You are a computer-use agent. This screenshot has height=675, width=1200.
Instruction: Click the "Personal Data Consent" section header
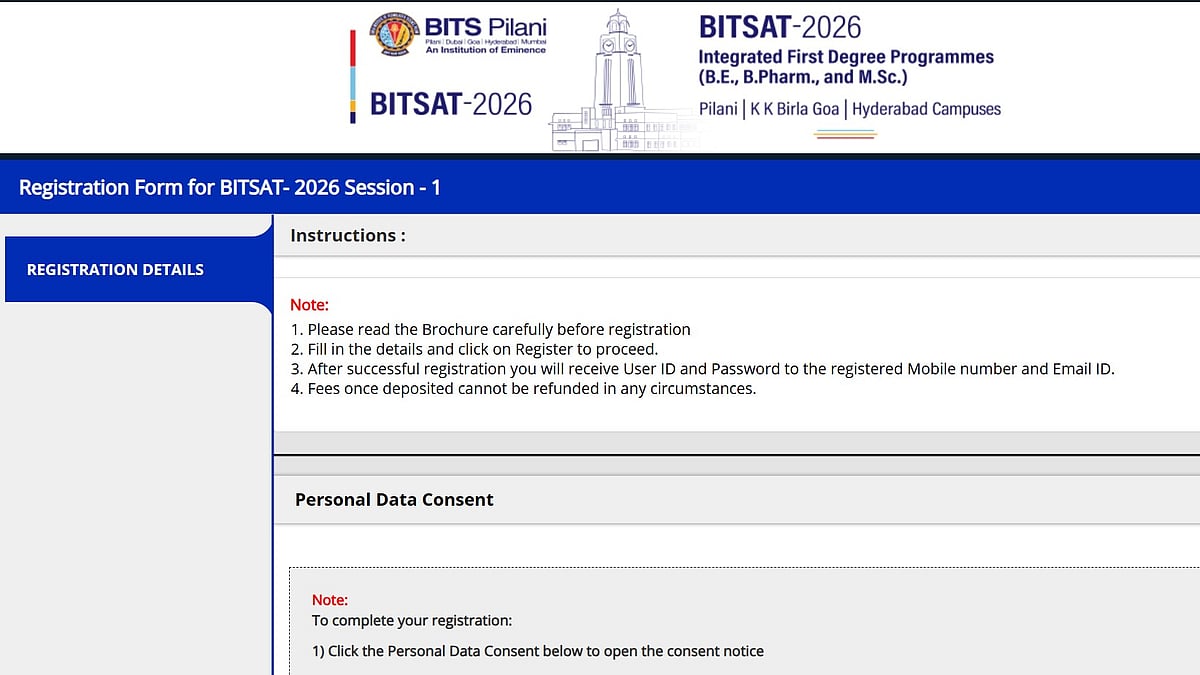tap(394, 499)
